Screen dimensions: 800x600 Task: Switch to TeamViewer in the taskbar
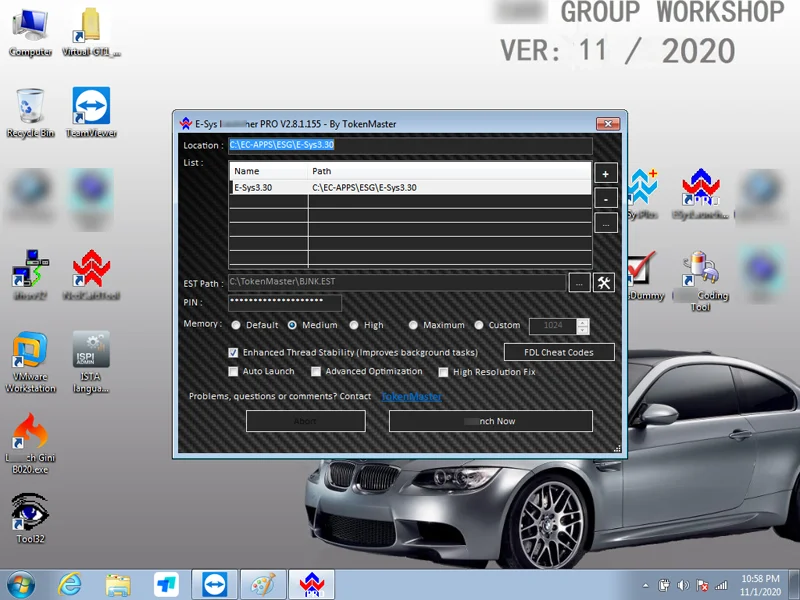coord(214,585)
